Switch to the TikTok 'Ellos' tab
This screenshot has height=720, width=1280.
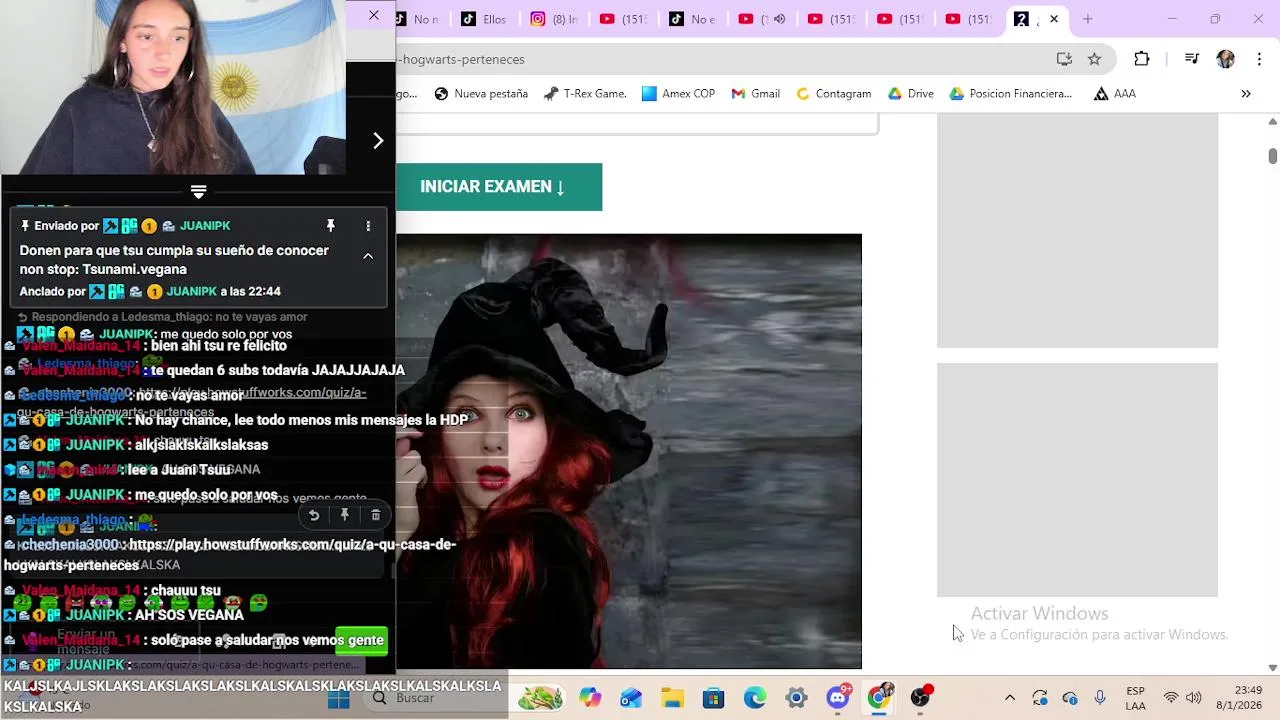pos(485,19)
